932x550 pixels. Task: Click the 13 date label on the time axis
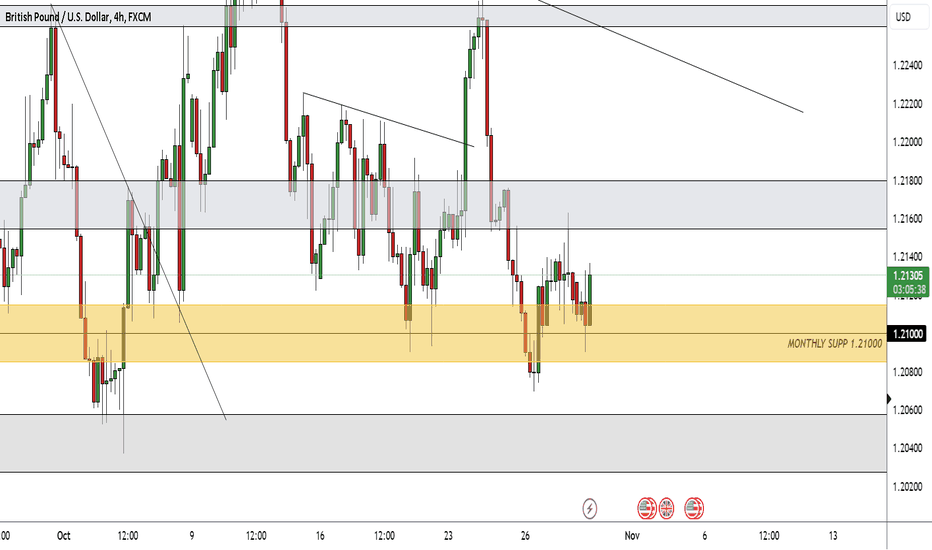(x=833, y=536)
